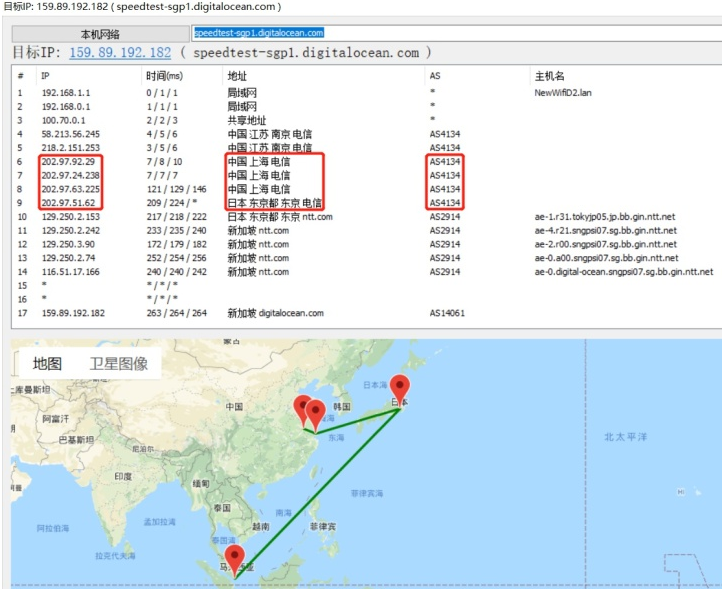The image size is (723, 589).
Task: Click hostname NewWifiD2.lan in first row
Action: [x=563, y=92]
